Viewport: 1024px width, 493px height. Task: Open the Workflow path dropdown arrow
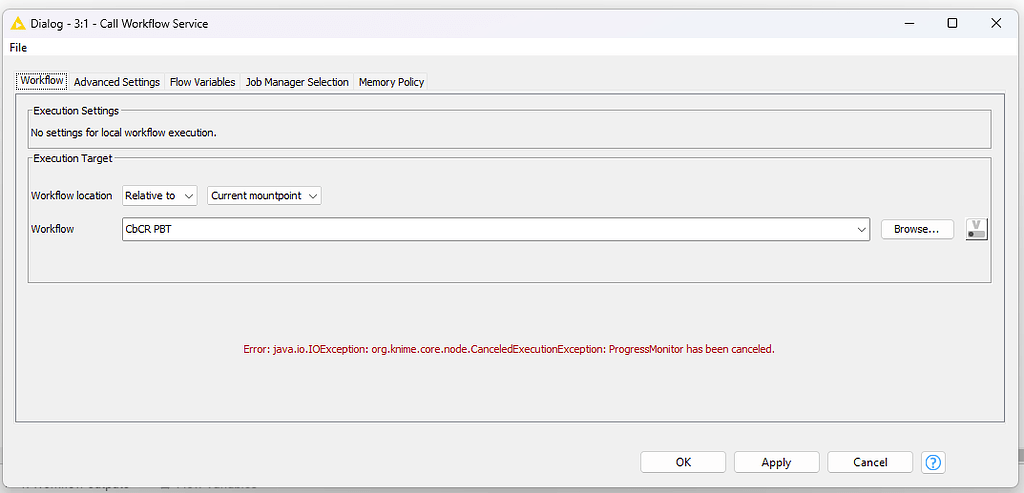pyautogui.click(x=861, y=229)
